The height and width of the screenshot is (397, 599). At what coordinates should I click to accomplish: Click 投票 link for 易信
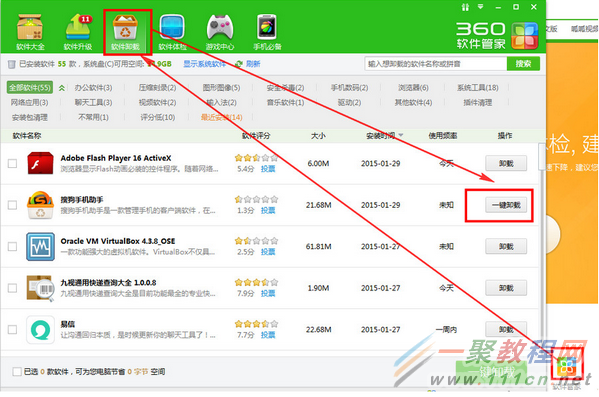(x=268, y=335)
